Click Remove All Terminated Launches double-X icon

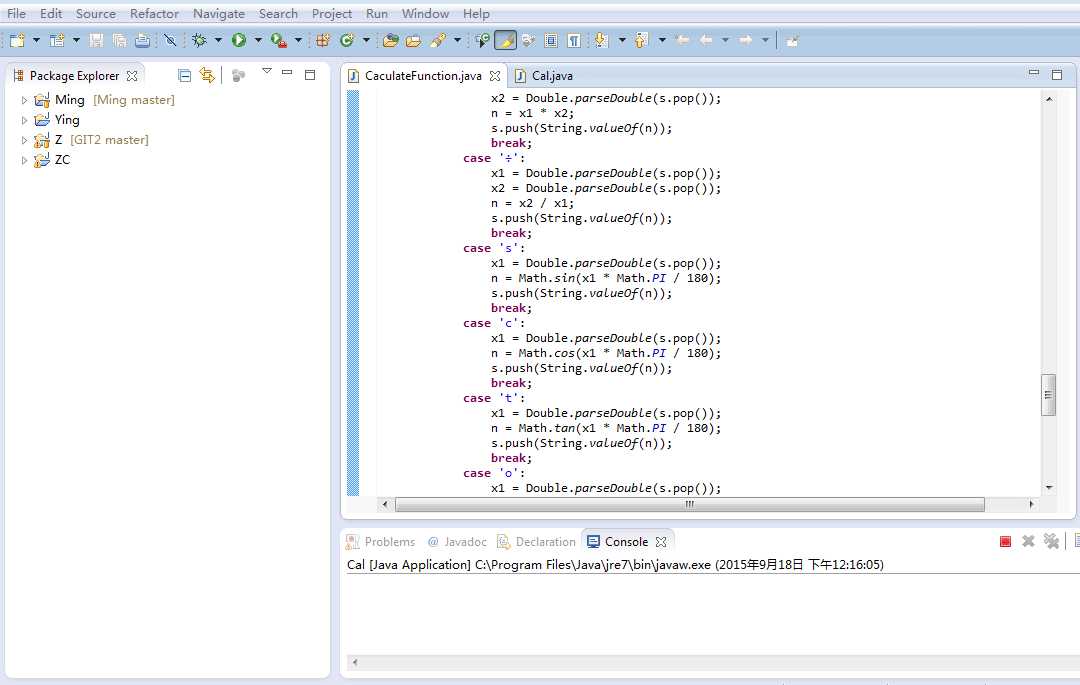(x=1051, y=541)
